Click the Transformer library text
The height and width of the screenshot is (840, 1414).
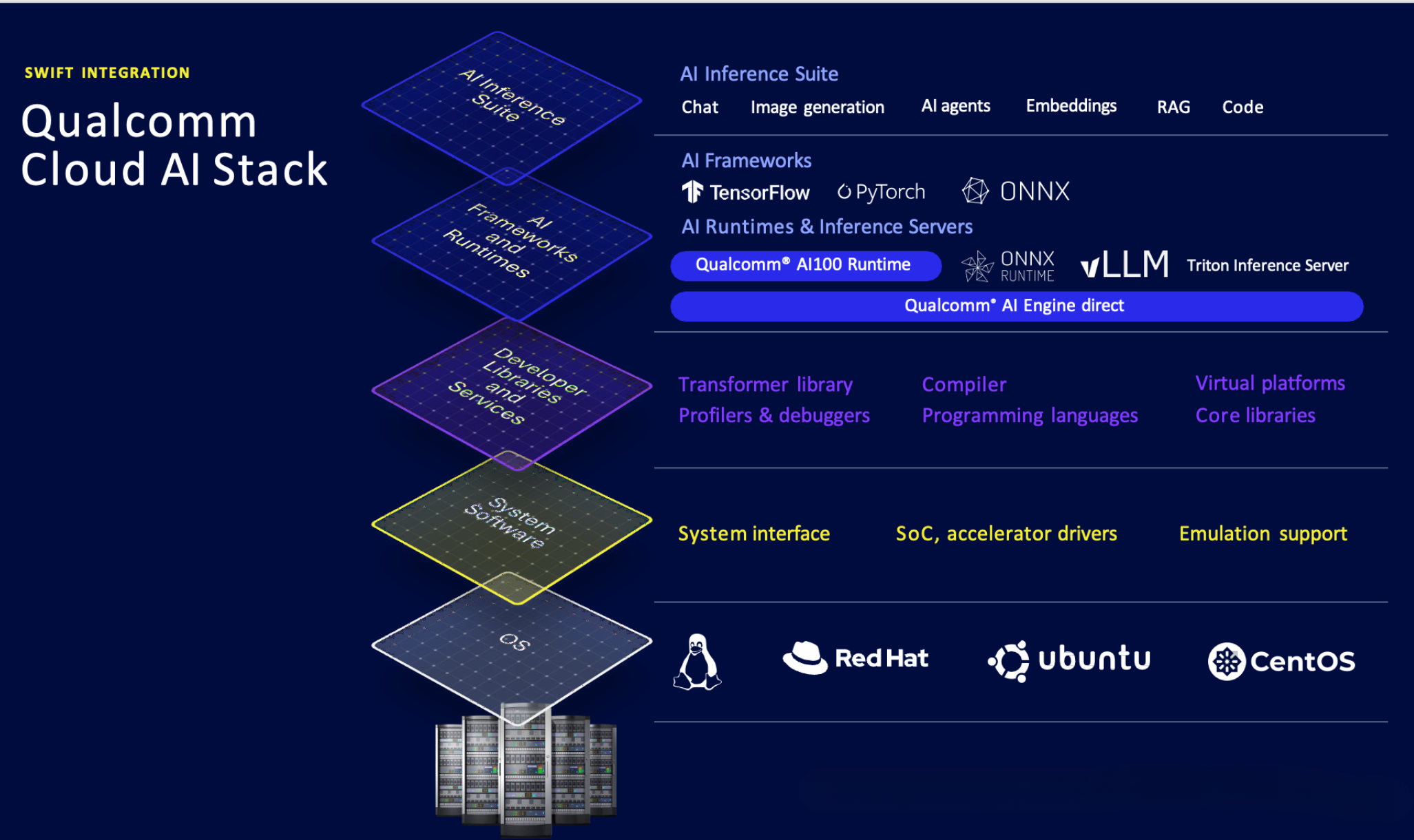(x=765, y=384)
